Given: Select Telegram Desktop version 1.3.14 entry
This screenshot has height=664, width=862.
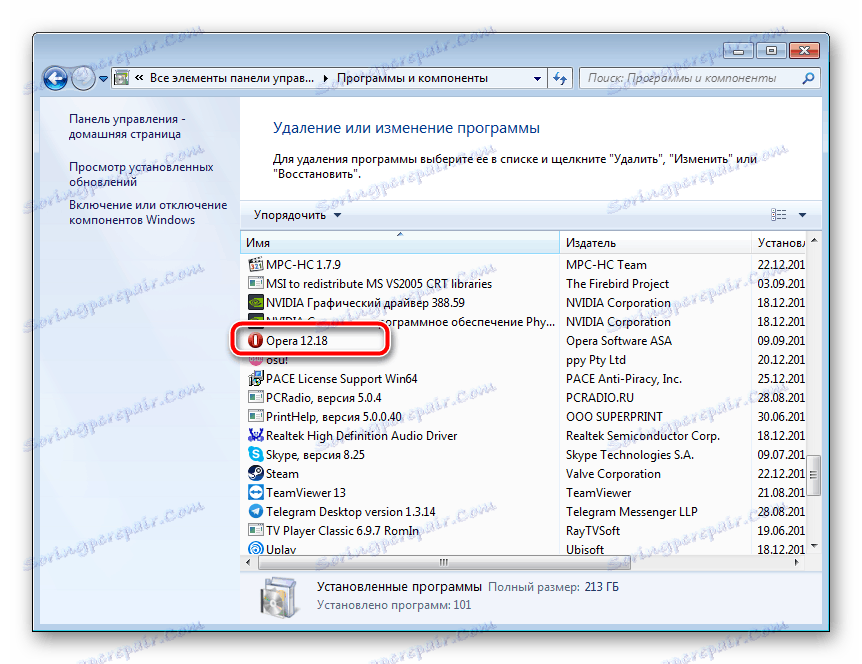Looking at the screenshot, I should point(351,512).
